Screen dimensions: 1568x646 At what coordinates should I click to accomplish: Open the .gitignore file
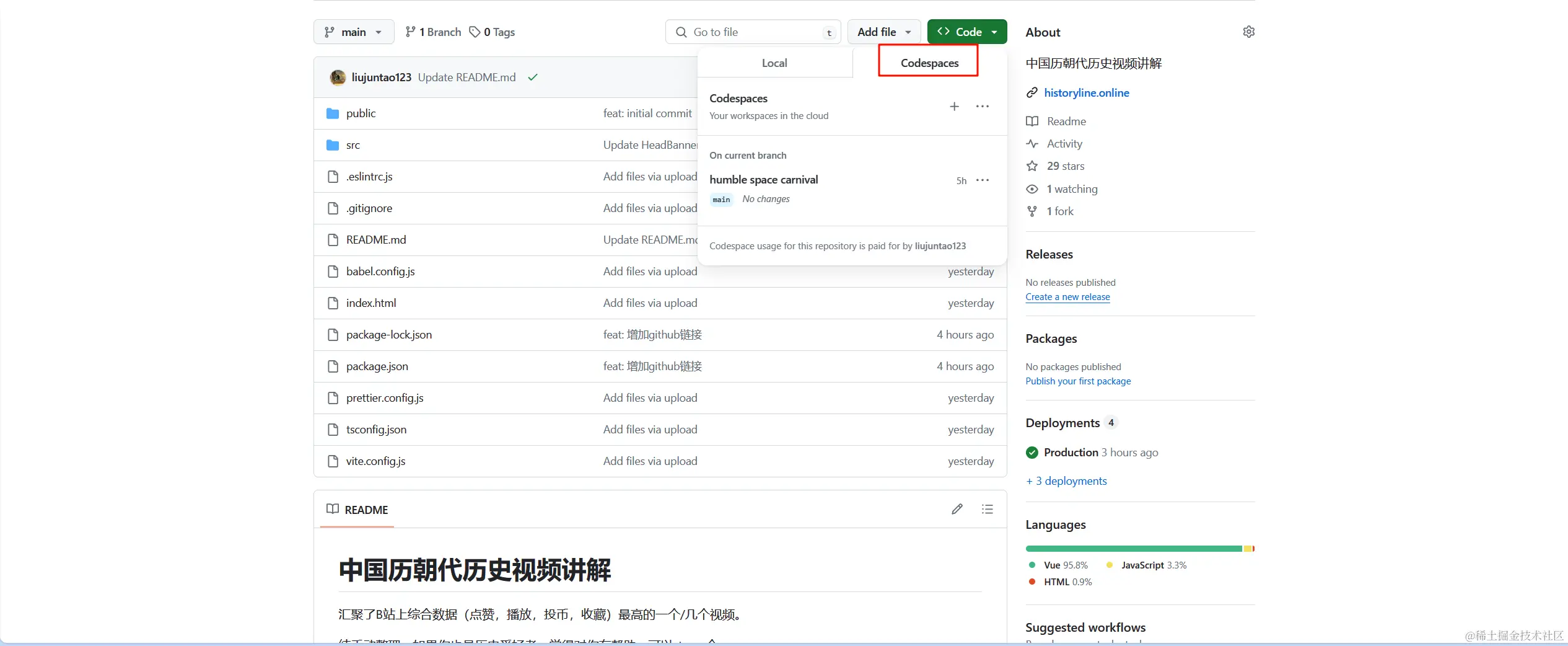369,208
